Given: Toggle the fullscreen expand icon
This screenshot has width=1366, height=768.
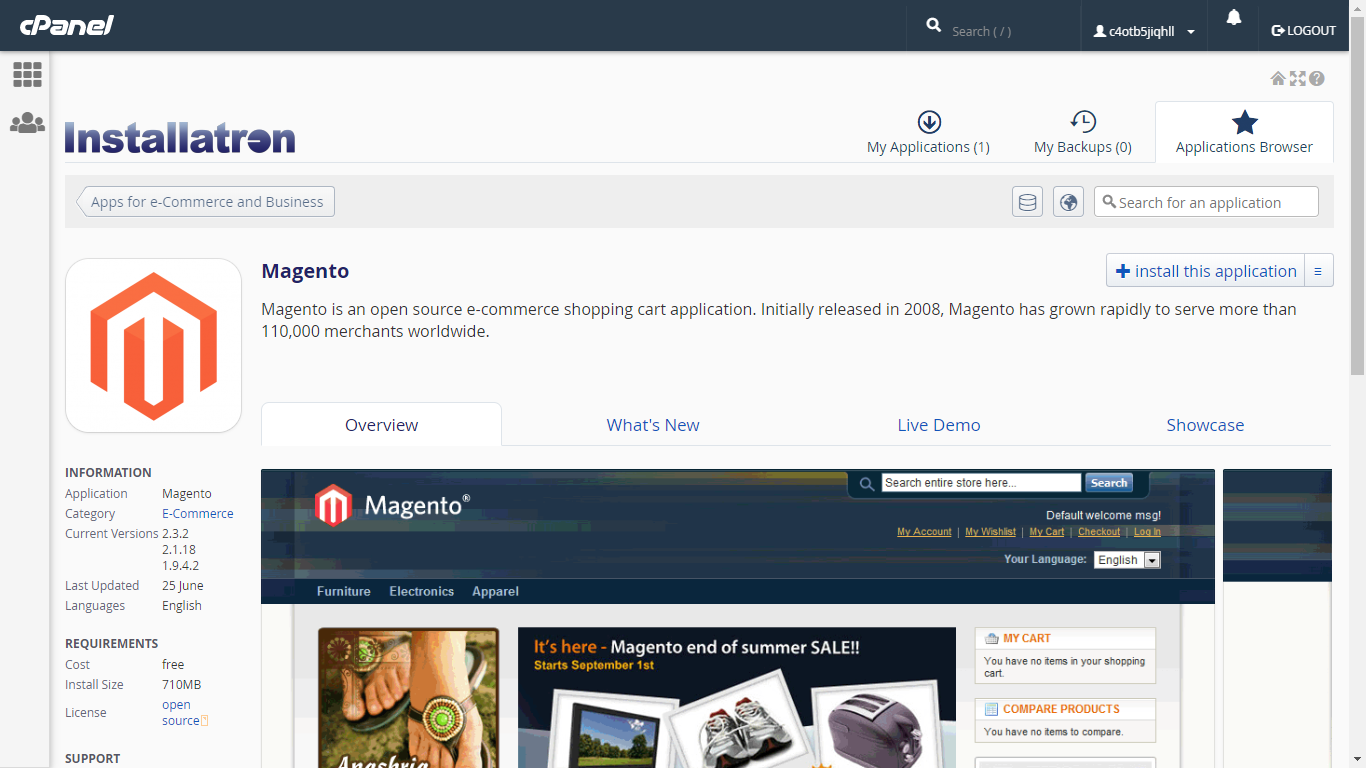Looking at the screenshot, I should pyautogui.click(x=1298, y=78).
